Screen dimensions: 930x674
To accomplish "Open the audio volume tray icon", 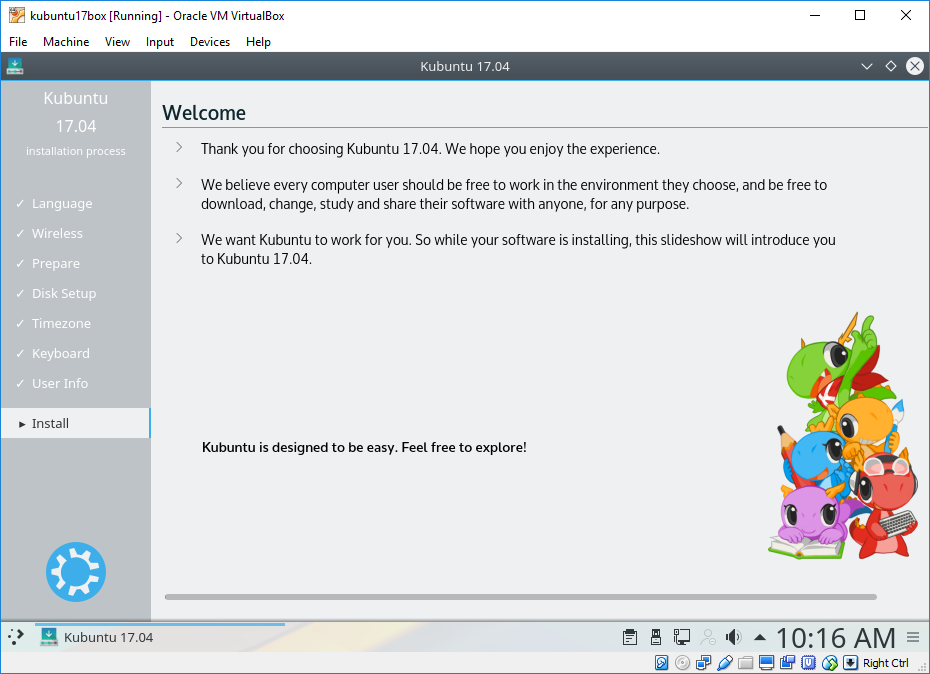I will tap(734, 637).
